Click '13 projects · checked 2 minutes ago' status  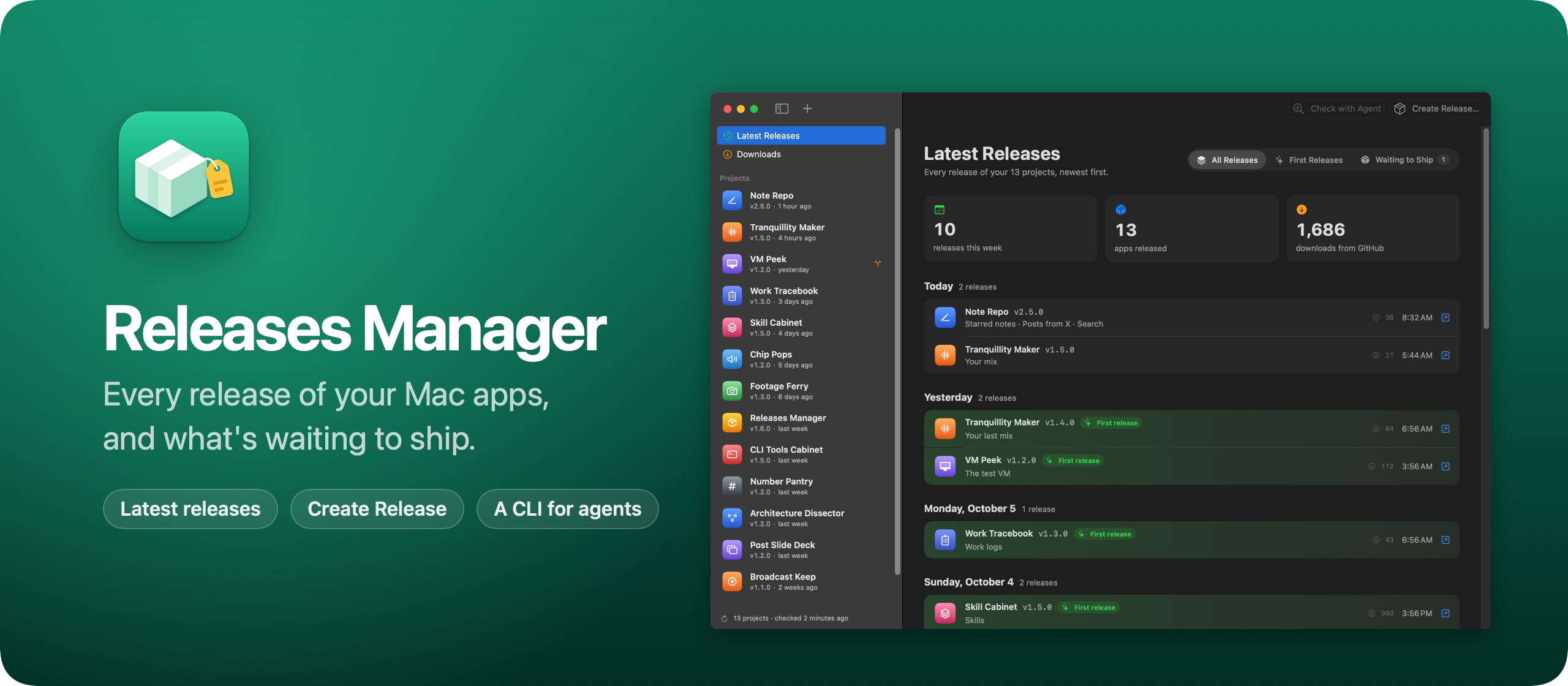pos(791,619)
